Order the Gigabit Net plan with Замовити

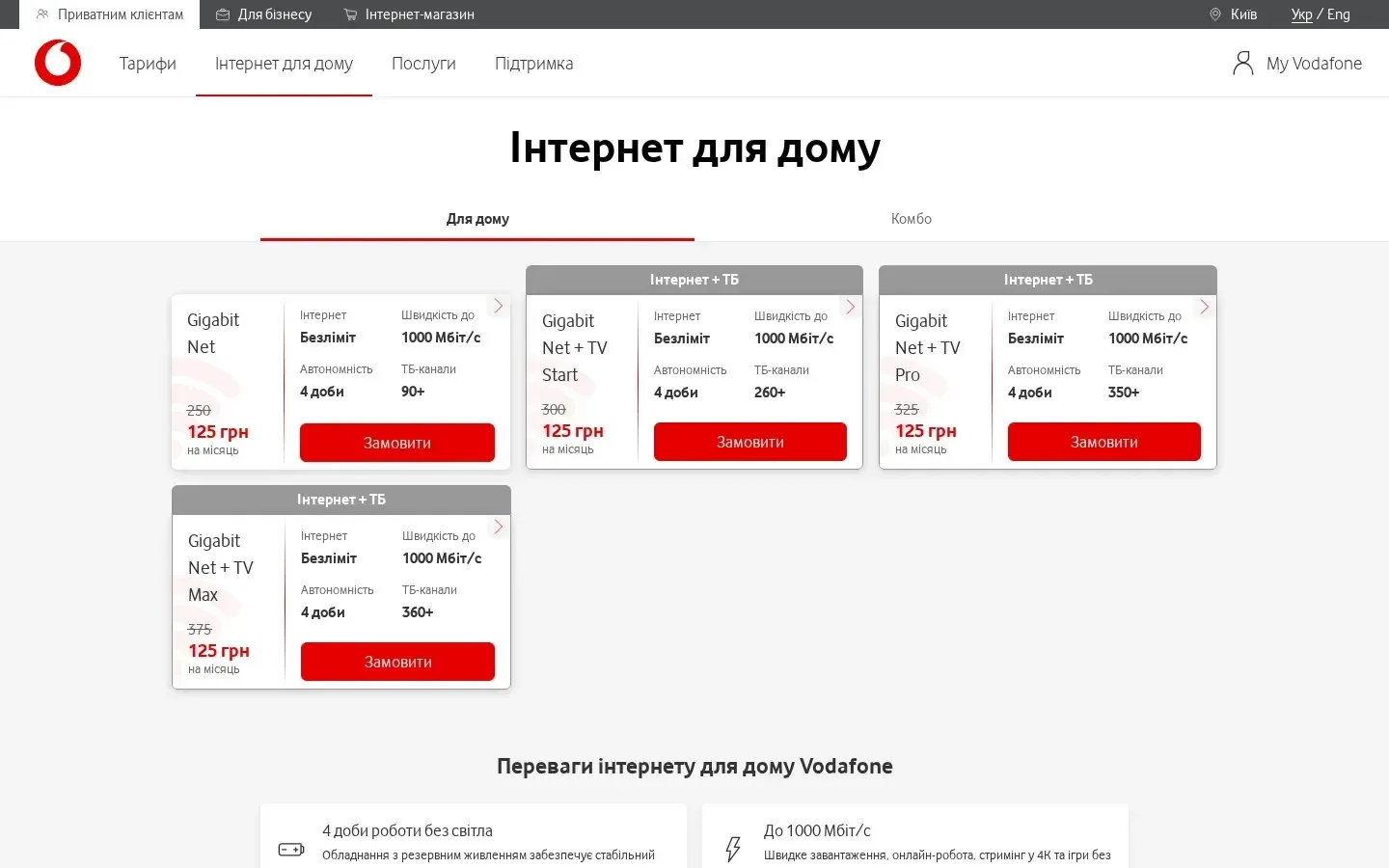tap(397, 443)
